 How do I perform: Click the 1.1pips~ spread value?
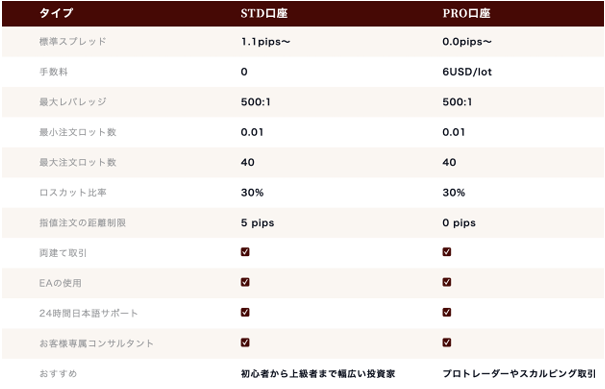click(x=265, y=42)
